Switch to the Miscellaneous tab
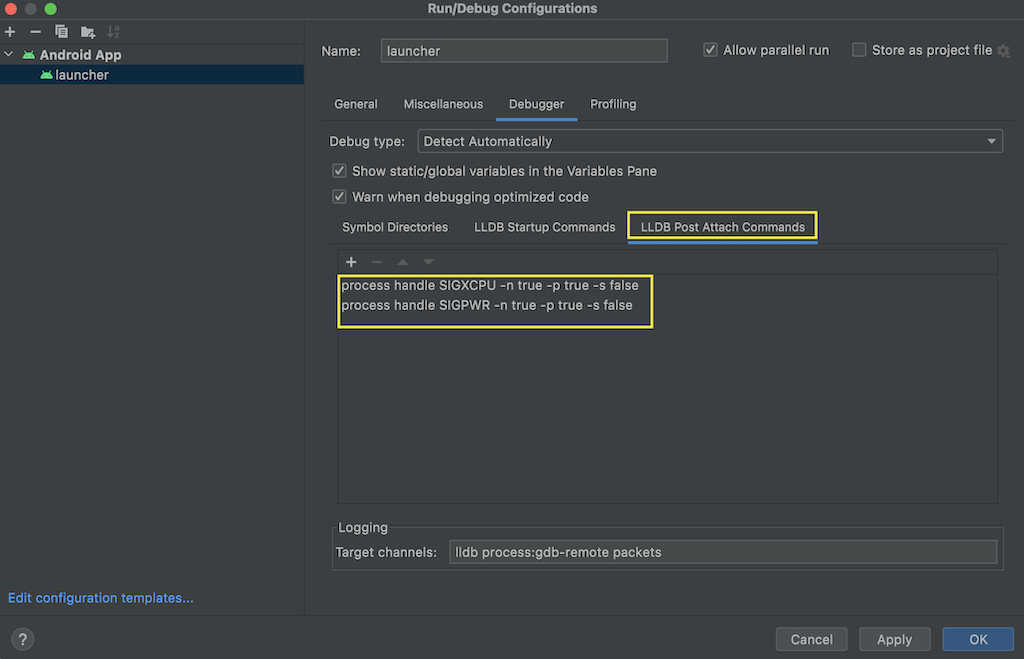The image size is (1024, 659). coord(443,104)
